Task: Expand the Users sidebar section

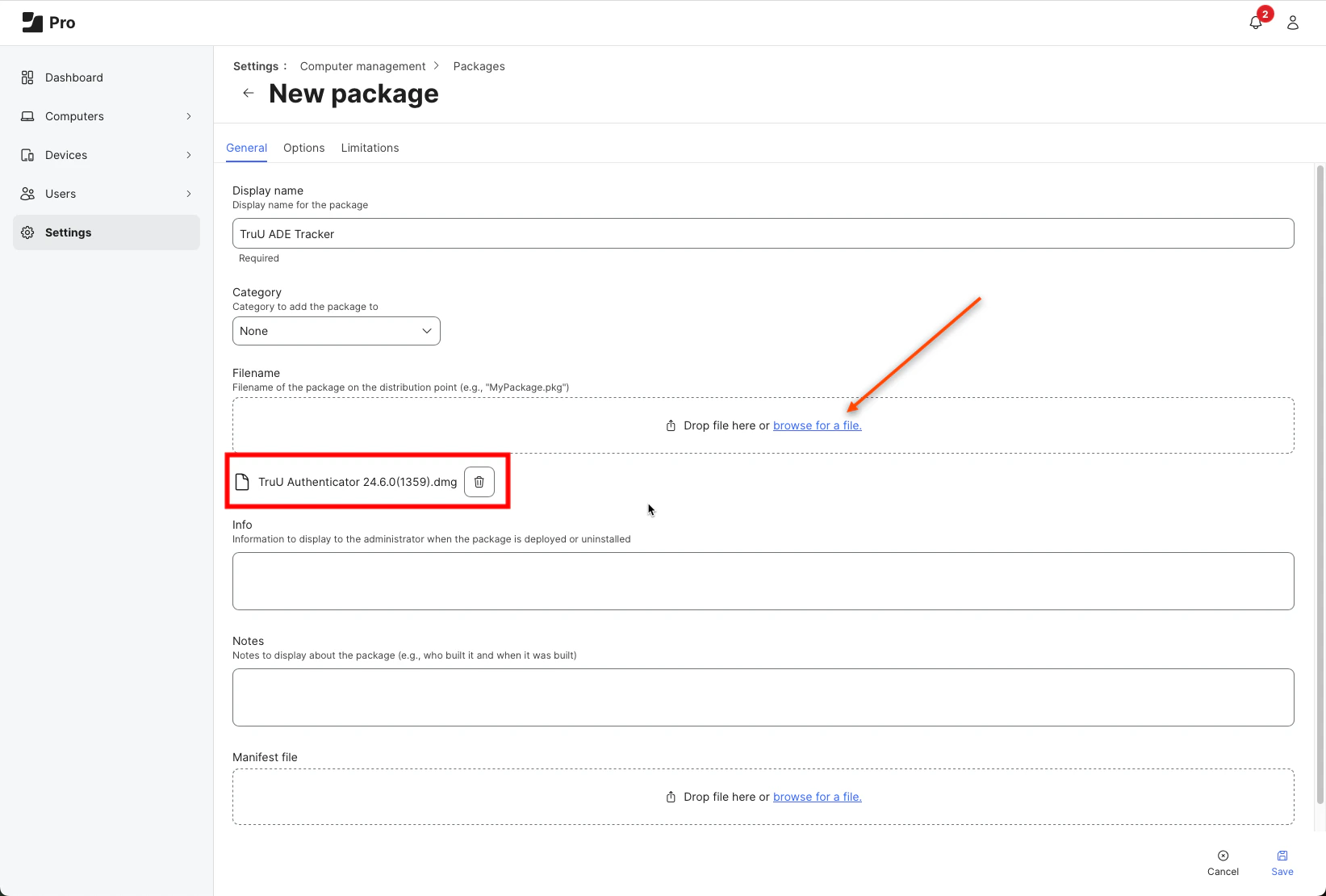Action: pos(189,194)
